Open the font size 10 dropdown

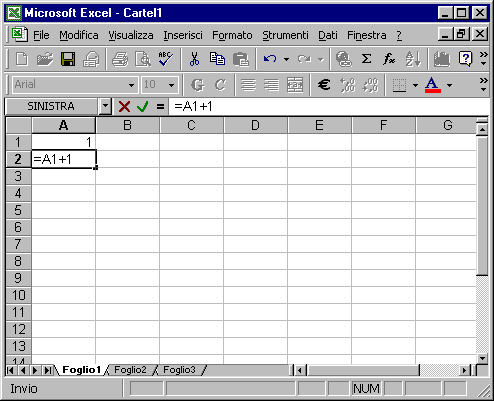[x=172, y=85]
